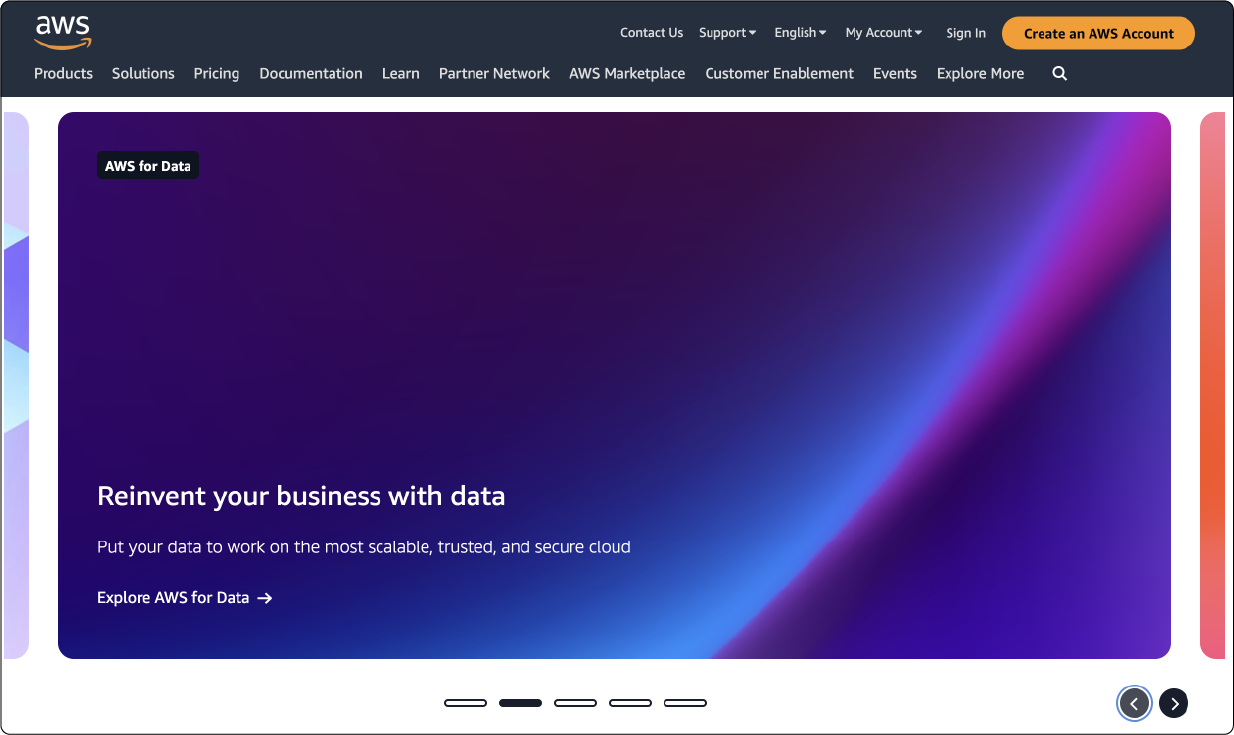Open the Explore More menu
The width and height of the screenshot is (1234, 735).
point(980,73)
